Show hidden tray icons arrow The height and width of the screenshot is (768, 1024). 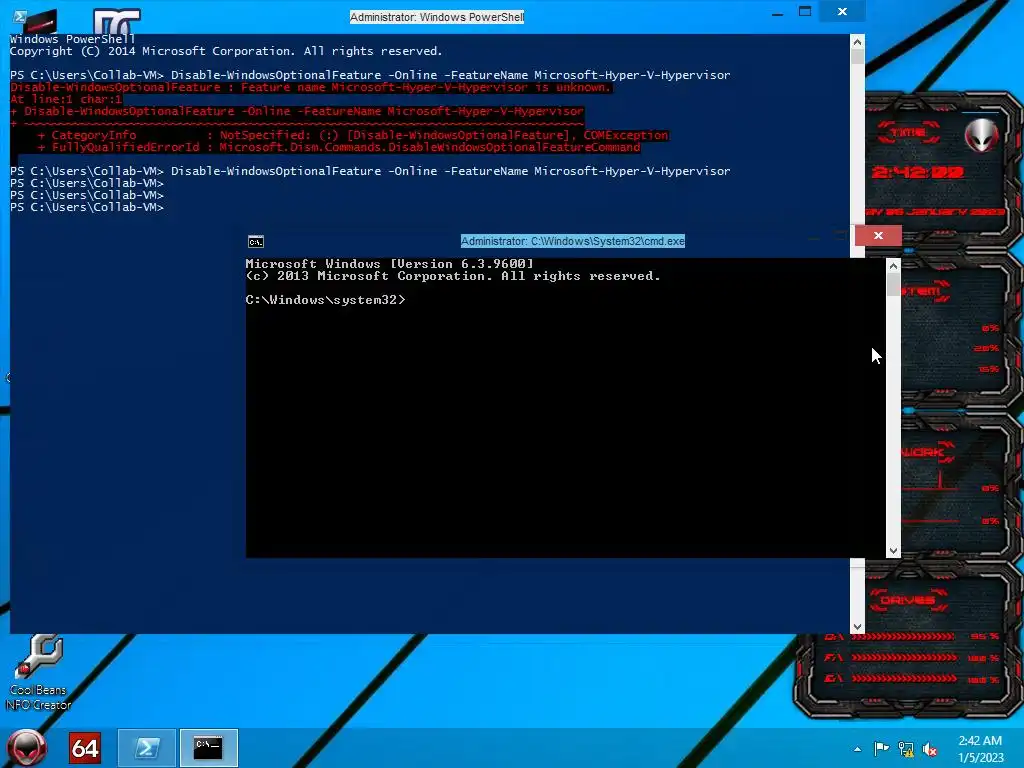click(x=857, y=749)
